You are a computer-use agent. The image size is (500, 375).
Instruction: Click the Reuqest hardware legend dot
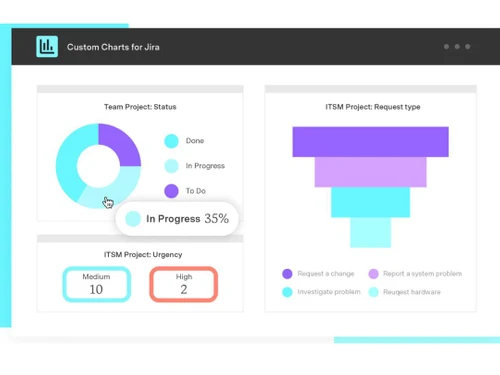[373, 292]
